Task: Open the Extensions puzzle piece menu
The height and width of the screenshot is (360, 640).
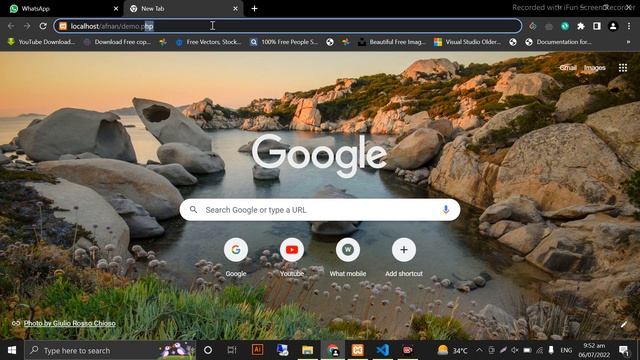Action: [581, 26]
